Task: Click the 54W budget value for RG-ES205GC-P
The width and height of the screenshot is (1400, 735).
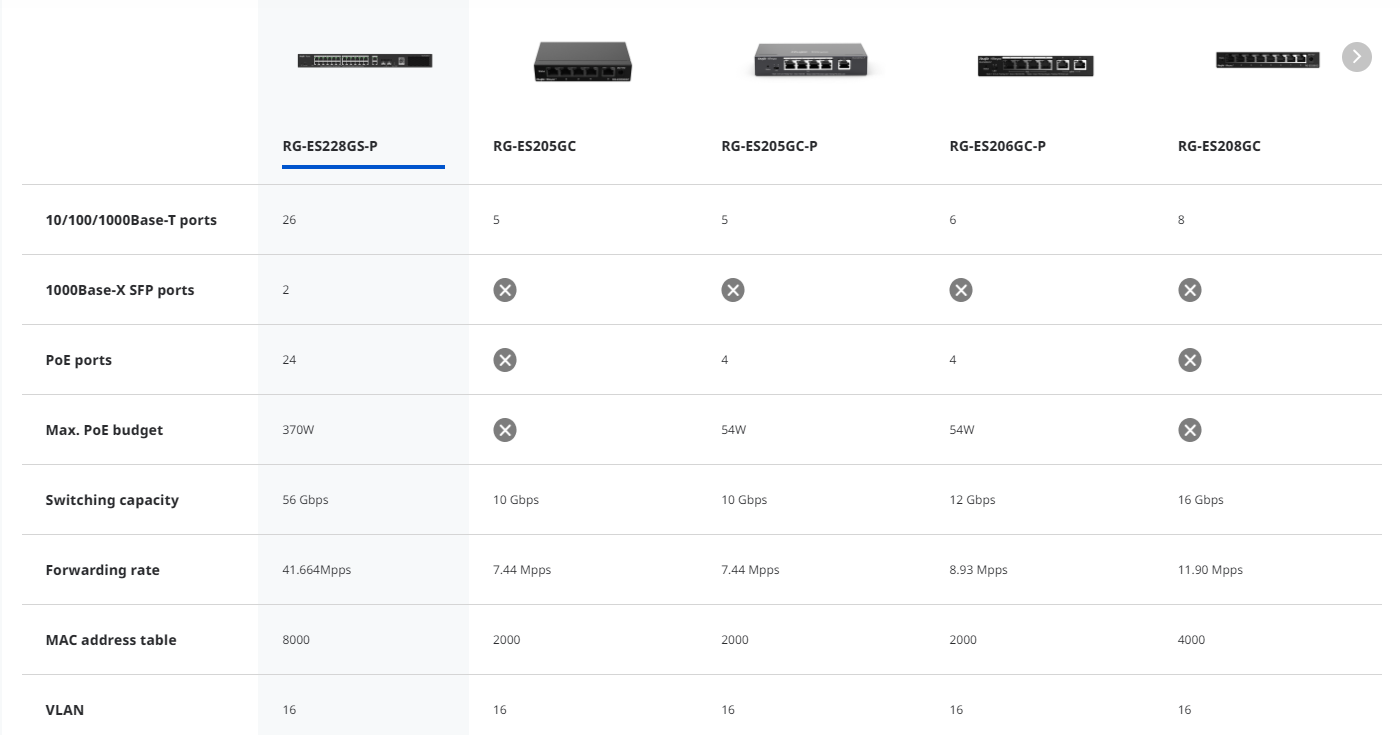Action: click(x=734, y=430)
